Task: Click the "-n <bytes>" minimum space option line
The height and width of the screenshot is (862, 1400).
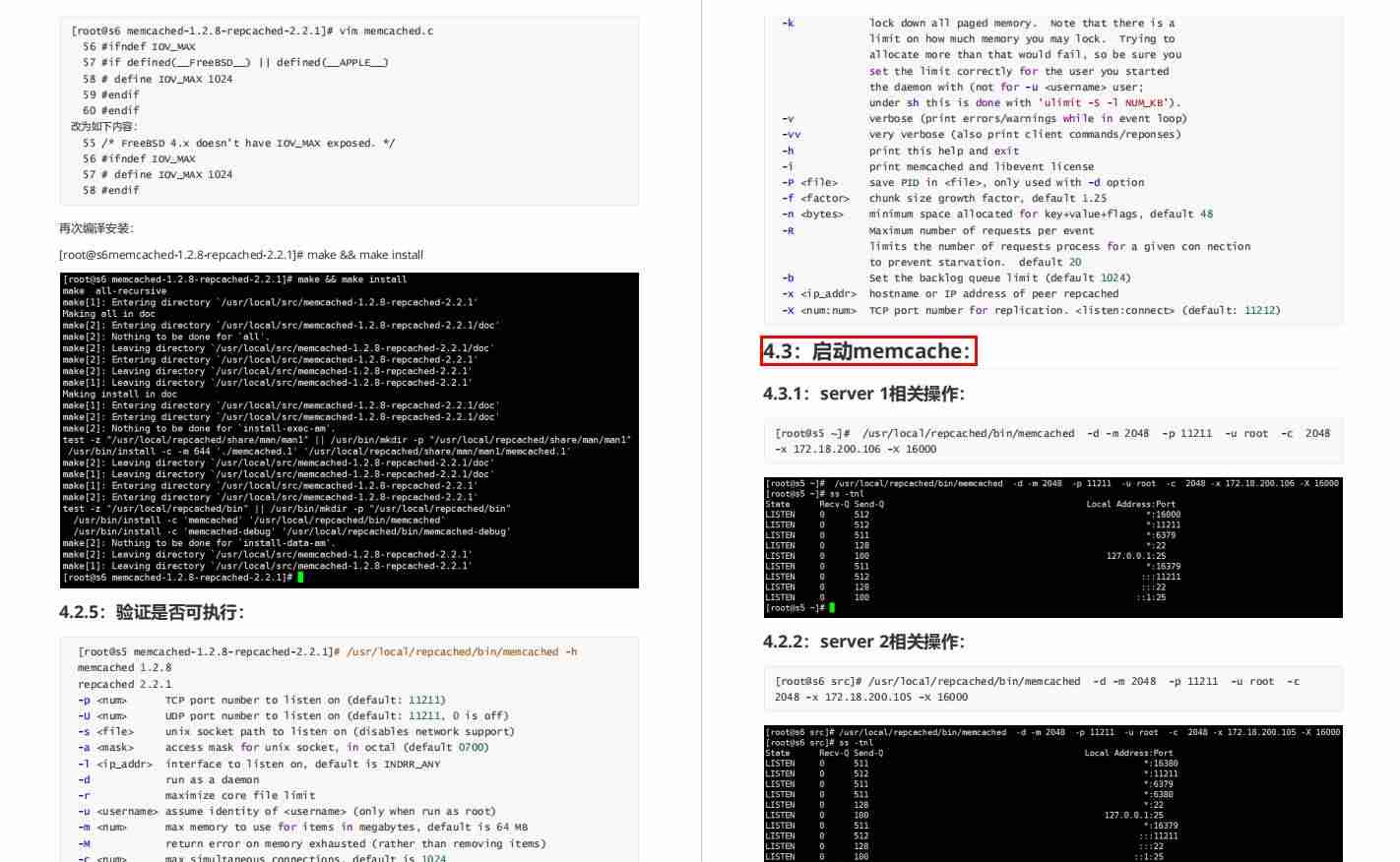Action: pos(997,214)
